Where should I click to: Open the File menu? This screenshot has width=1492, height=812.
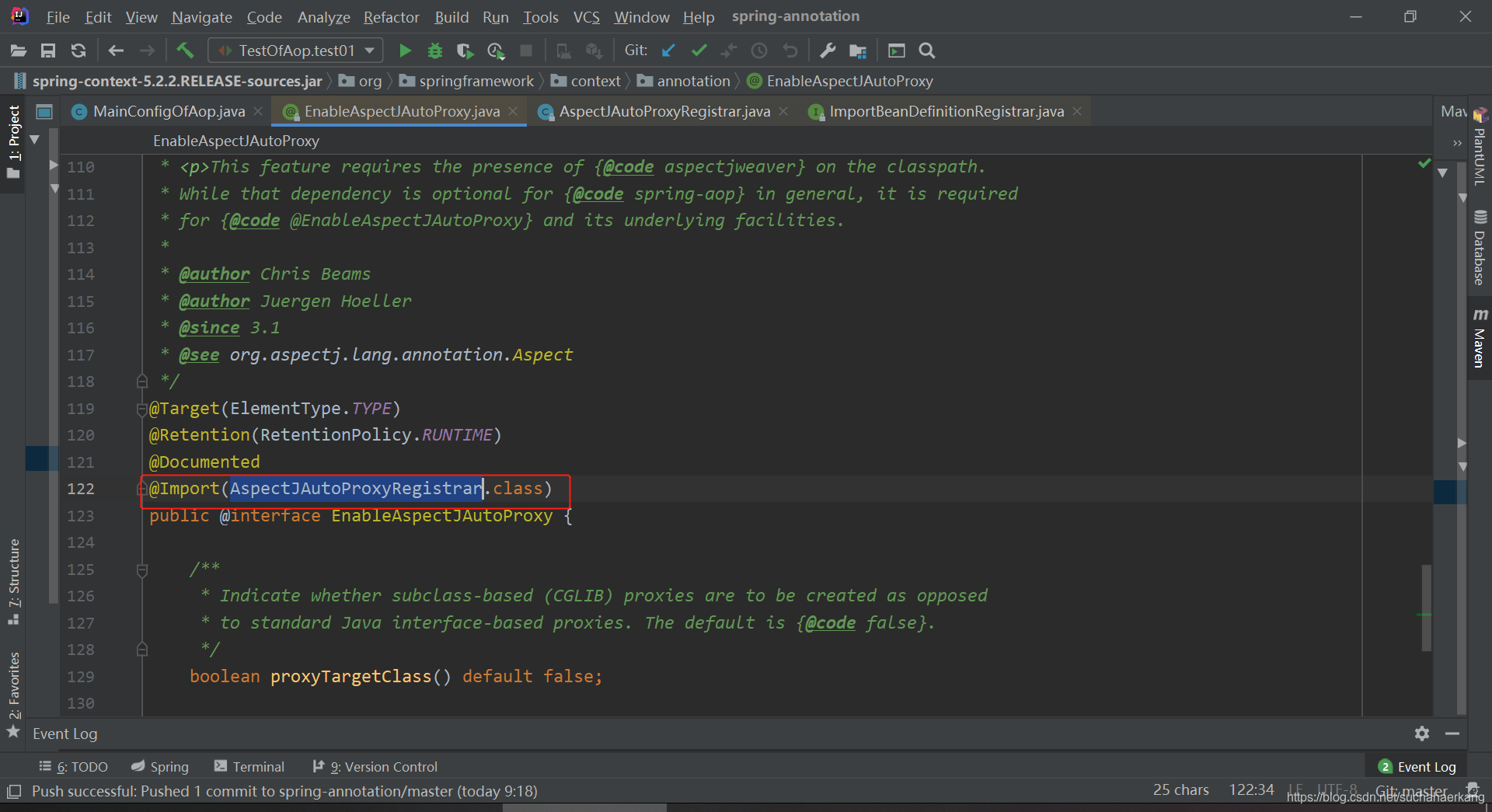tap(58, 16)
